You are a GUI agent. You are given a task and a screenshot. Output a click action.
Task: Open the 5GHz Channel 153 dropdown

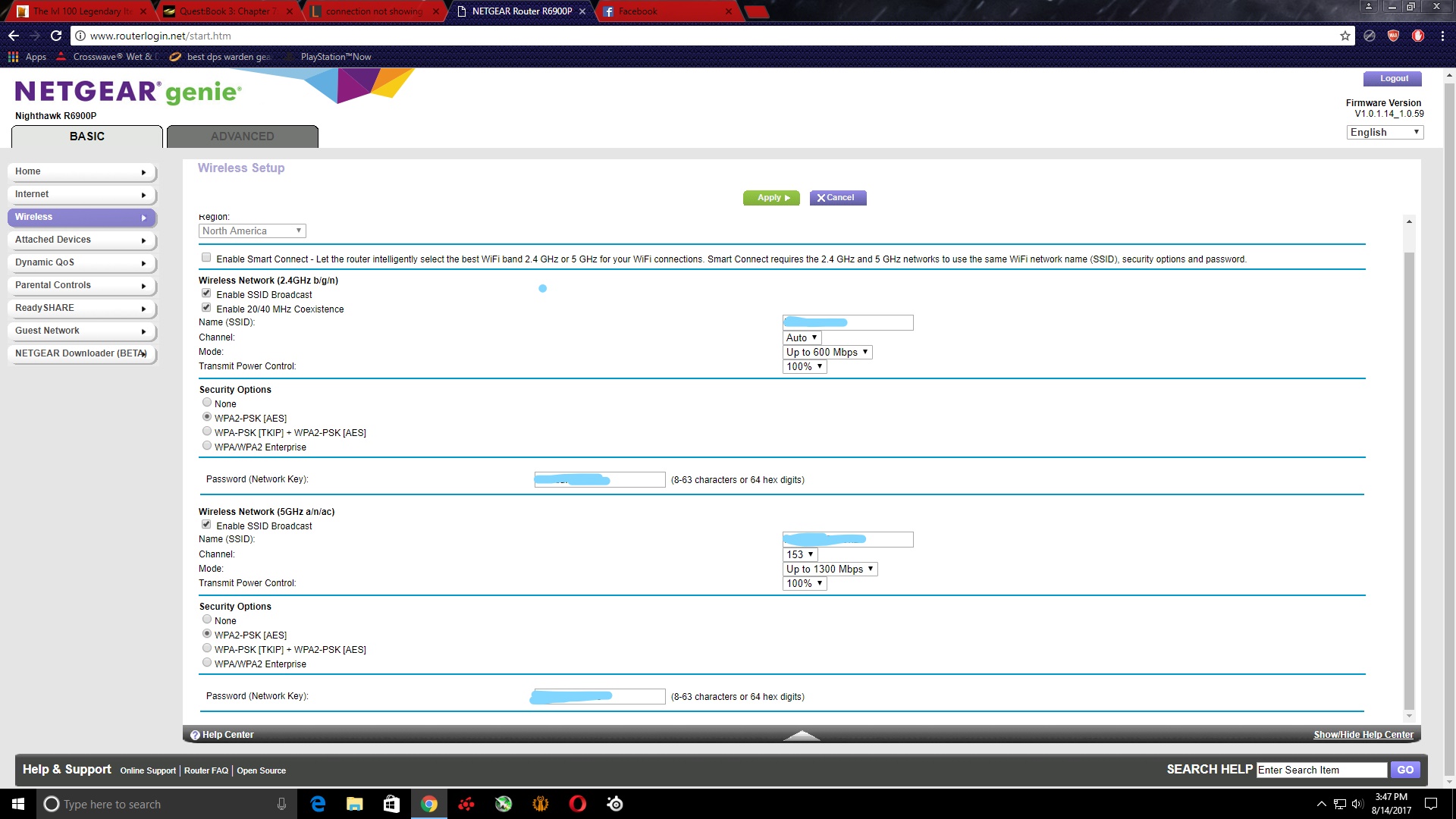tap(800, 555)
